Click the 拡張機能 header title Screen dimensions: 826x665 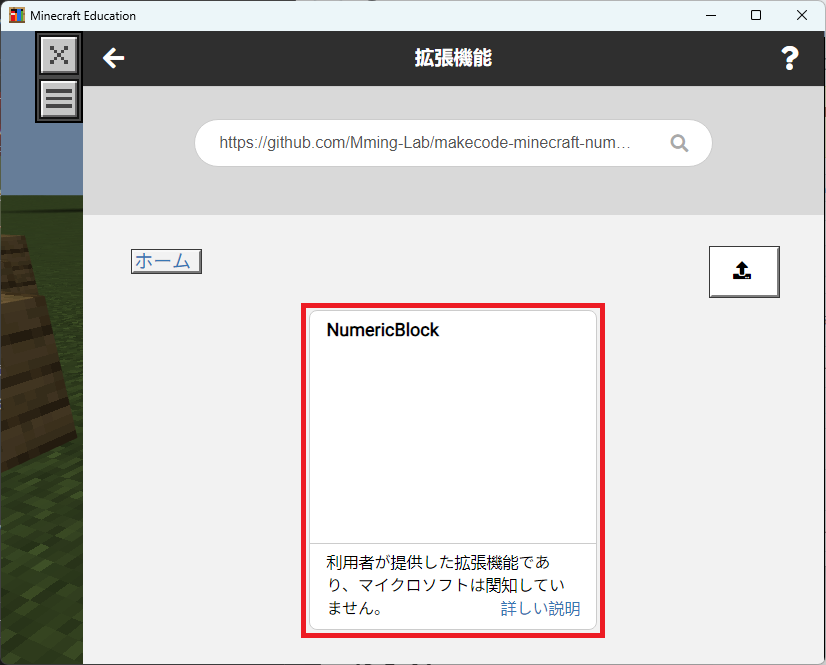click(453, 59)
